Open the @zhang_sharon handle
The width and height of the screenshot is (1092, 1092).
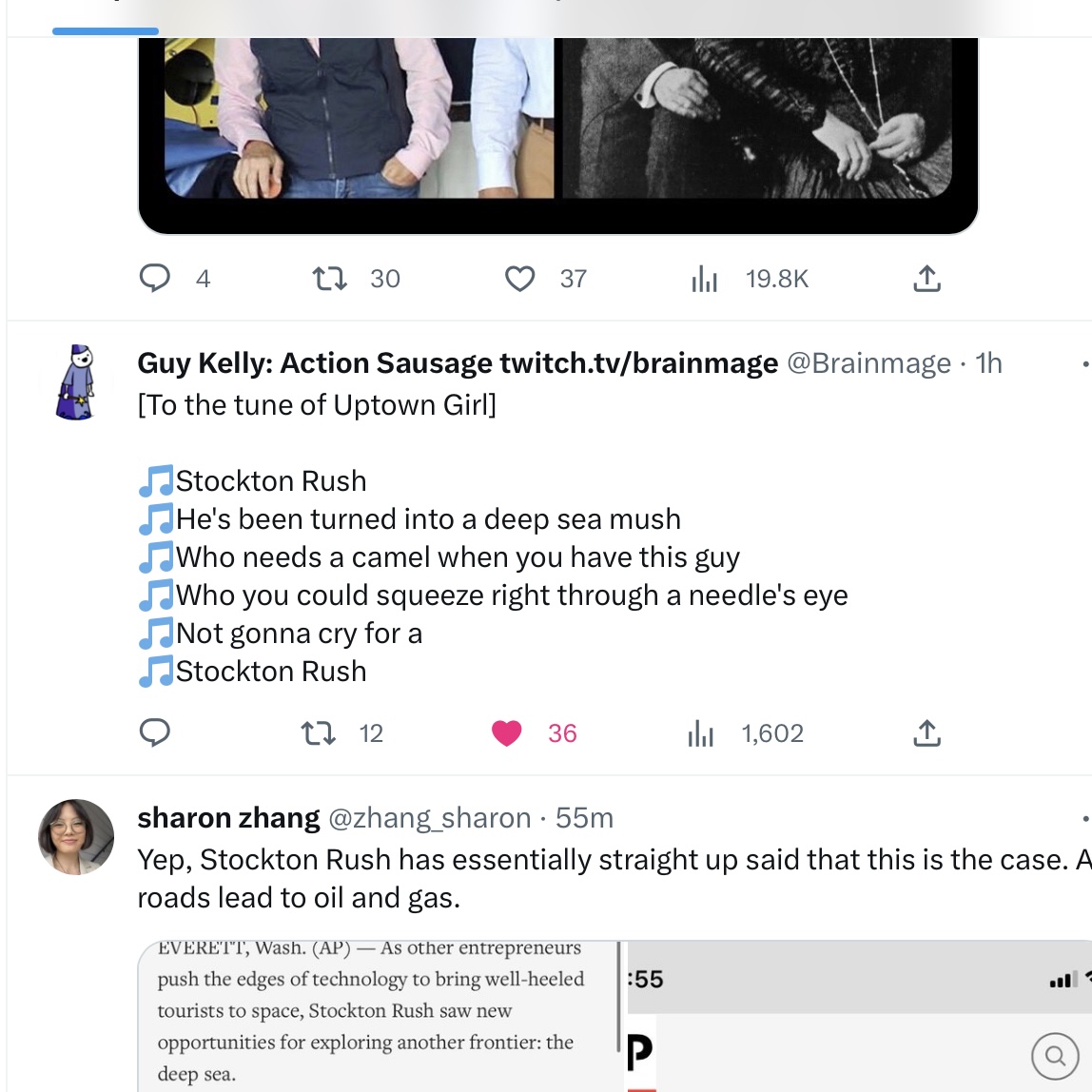[x=429, y=818]
